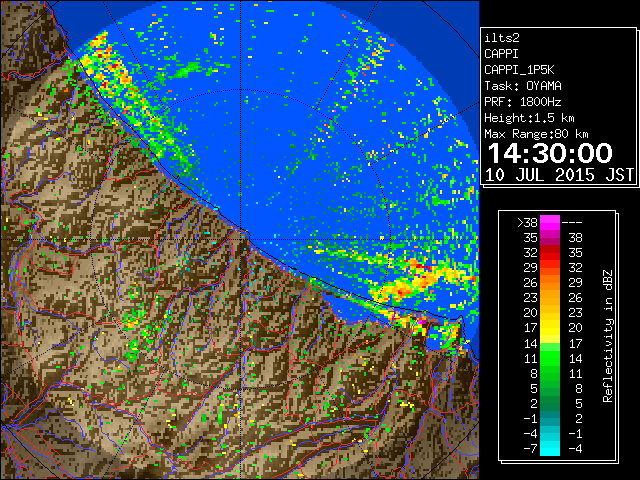Click the Task: OYAMA line
640x480 pixels.
(523, 86)
